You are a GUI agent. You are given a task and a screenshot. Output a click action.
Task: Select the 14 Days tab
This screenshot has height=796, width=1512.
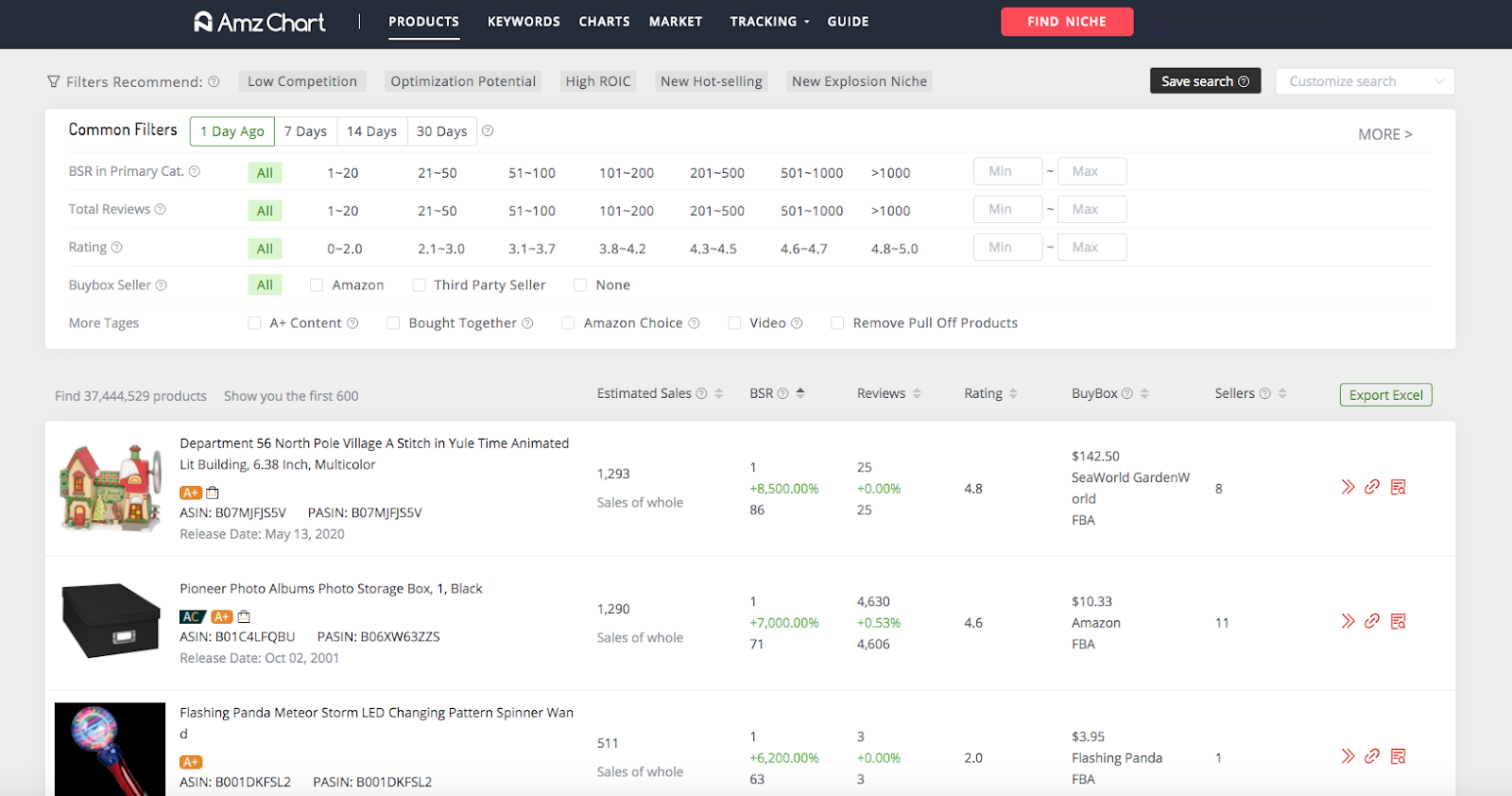(x=371, y=131)
